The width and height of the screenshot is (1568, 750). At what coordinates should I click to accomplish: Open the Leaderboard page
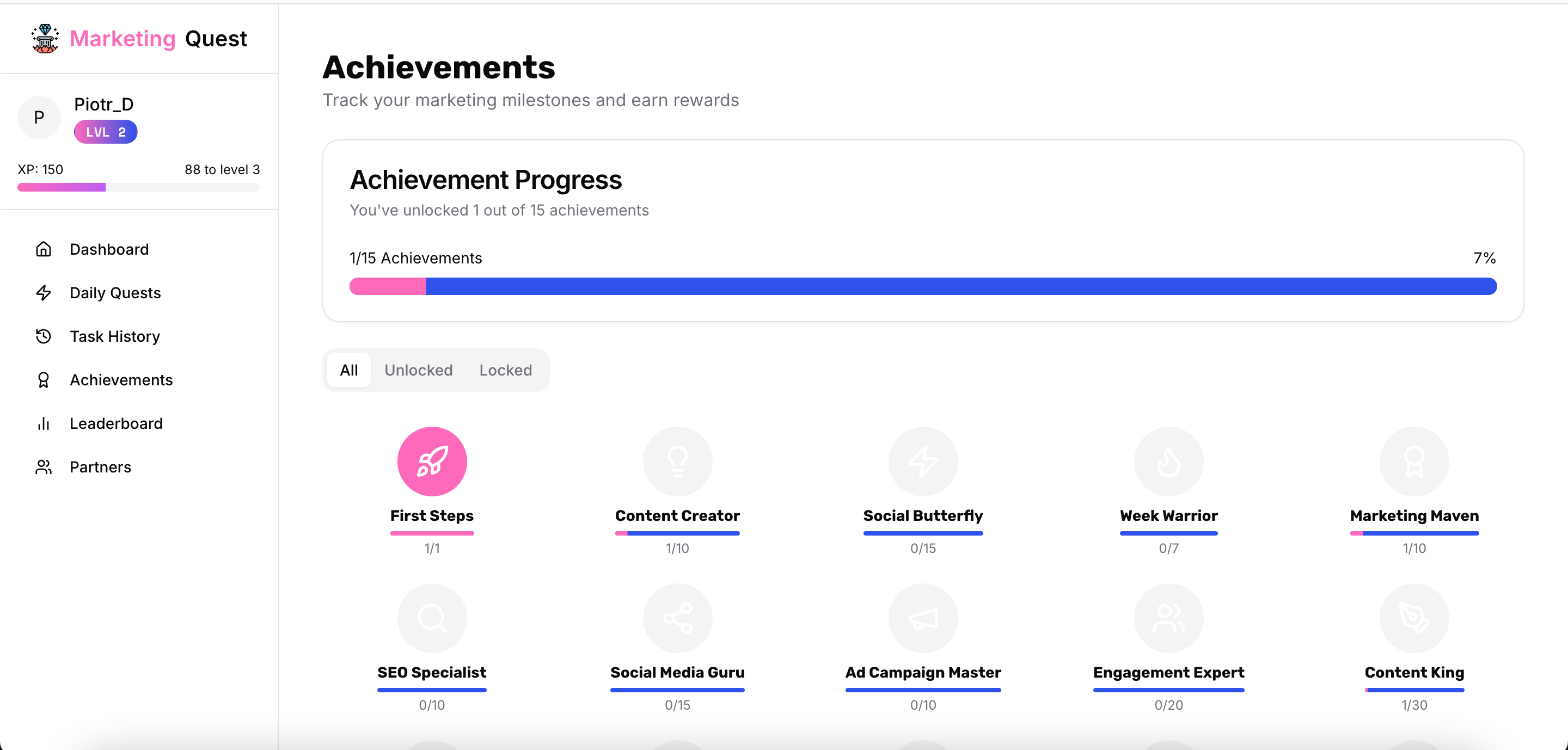point(115,423)
